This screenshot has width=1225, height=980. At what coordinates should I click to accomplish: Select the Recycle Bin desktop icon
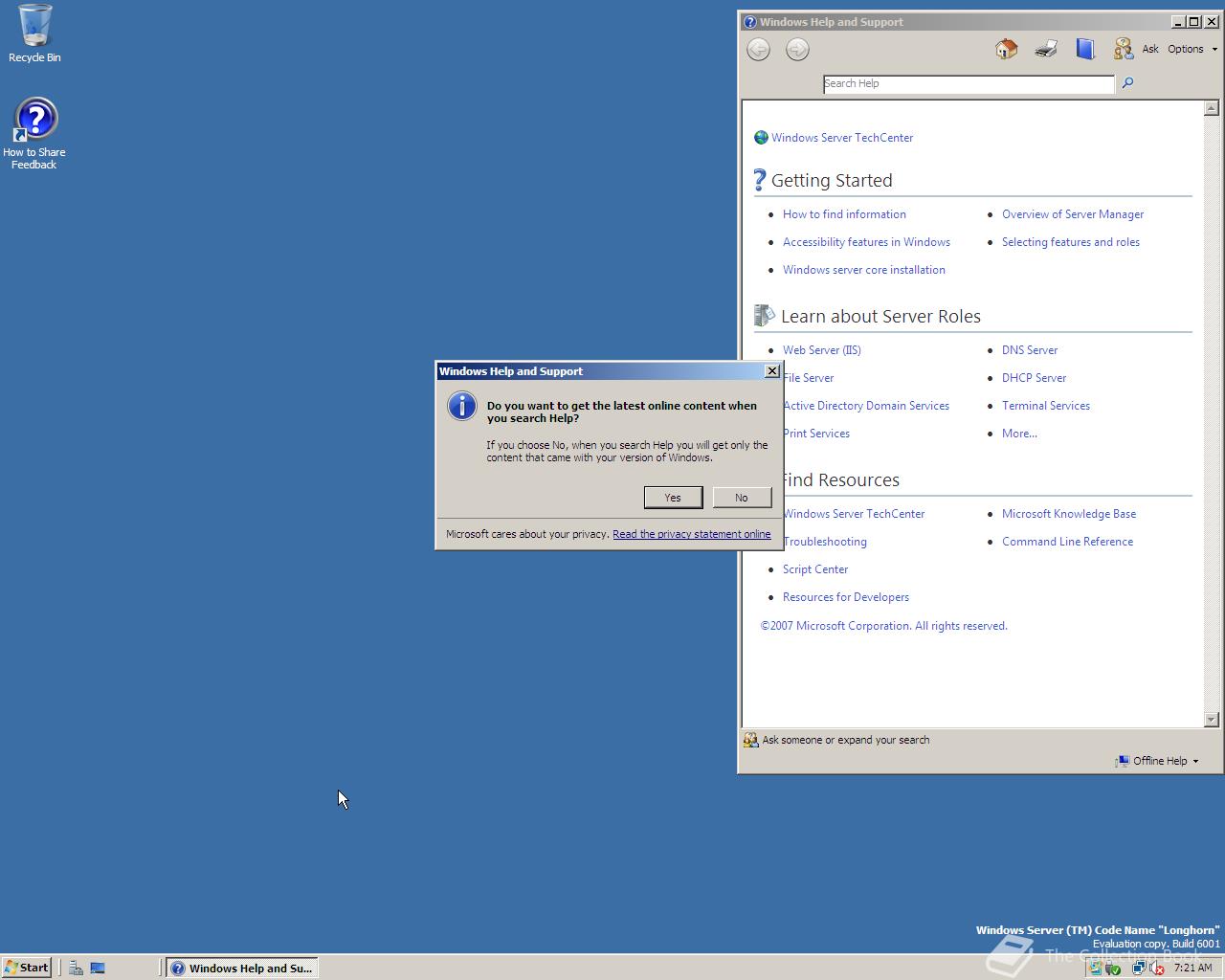tap(34, 33)
